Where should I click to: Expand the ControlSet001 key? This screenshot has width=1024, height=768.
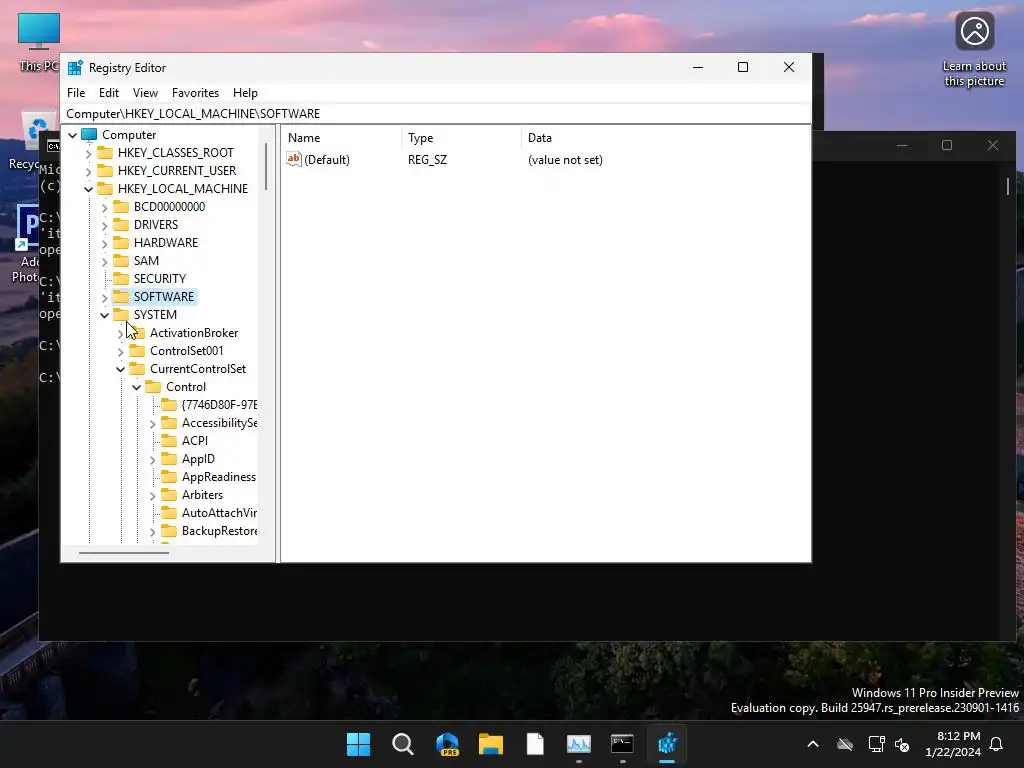pyautogui.click(x=120, y=351)
